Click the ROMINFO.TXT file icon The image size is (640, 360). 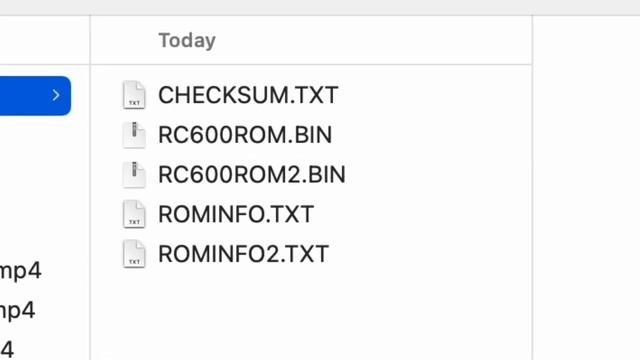pyautogui.click(x=134, y=214)
